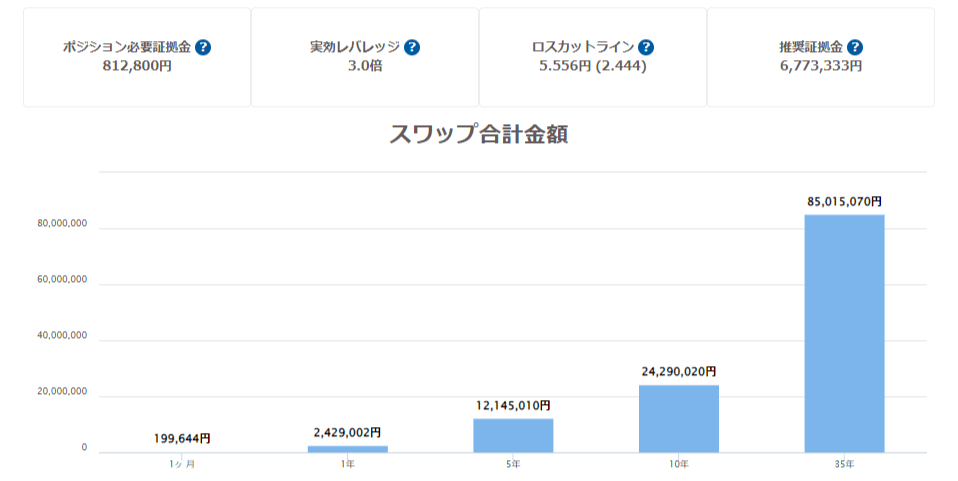958x481 pixels.
Task: Click the 199,644円 label for one month
Action: [x=182, y=438]
